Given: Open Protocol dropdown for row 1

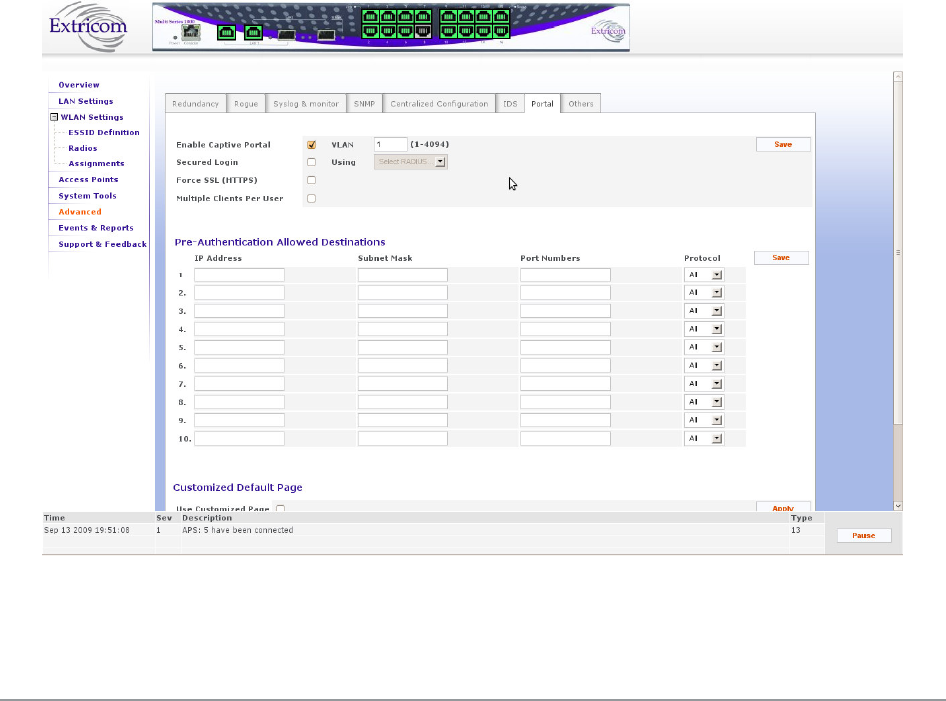Looking at the screenshot, I should (x=704, y=275).
